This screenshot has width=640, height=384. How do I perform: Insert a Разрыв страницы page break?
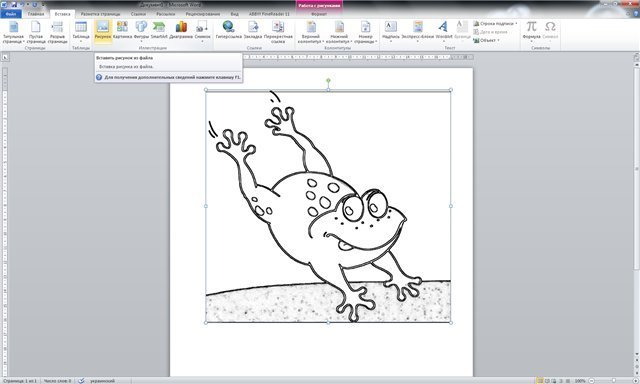point(57,32)
